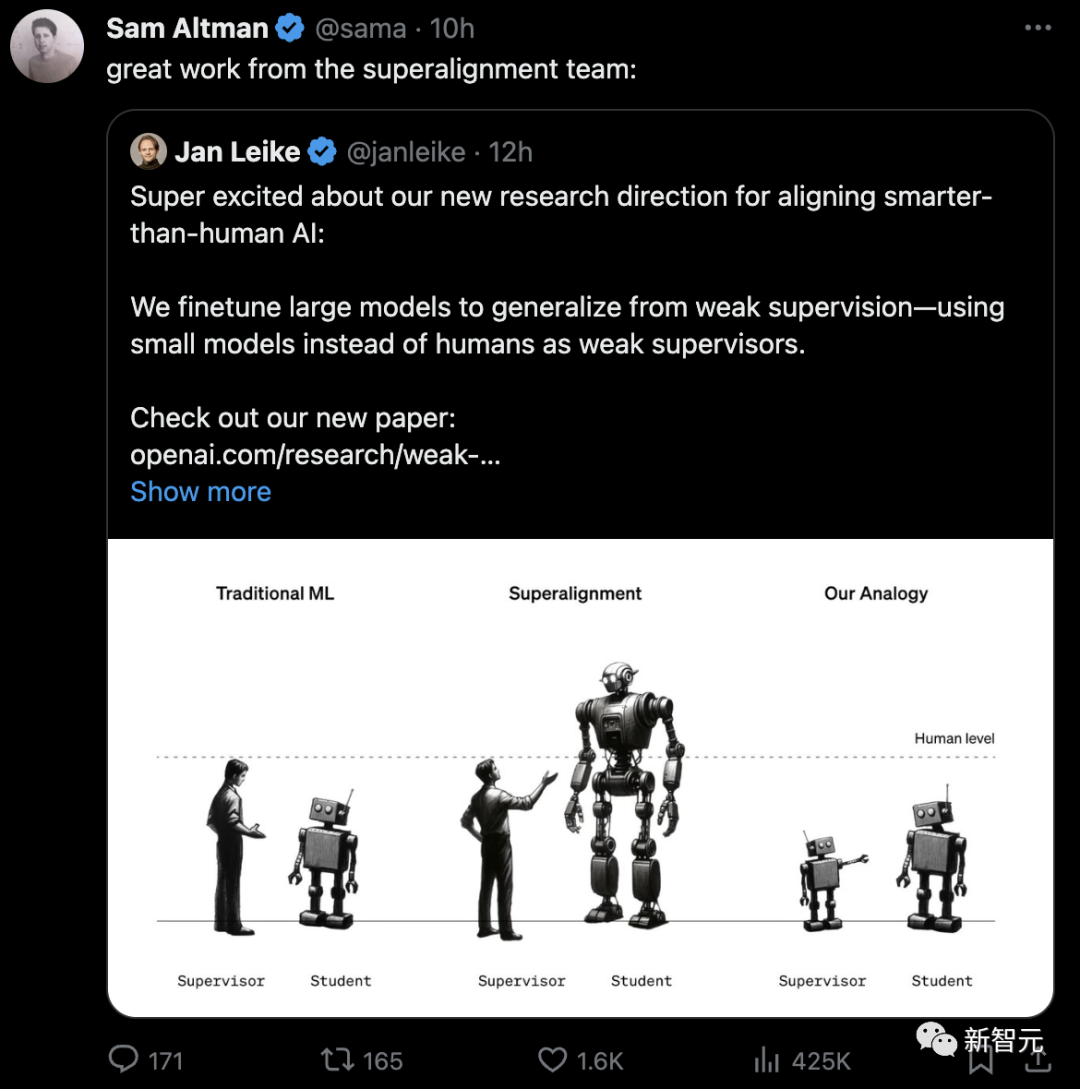Click the Sam Altman display name

[187, 29]
